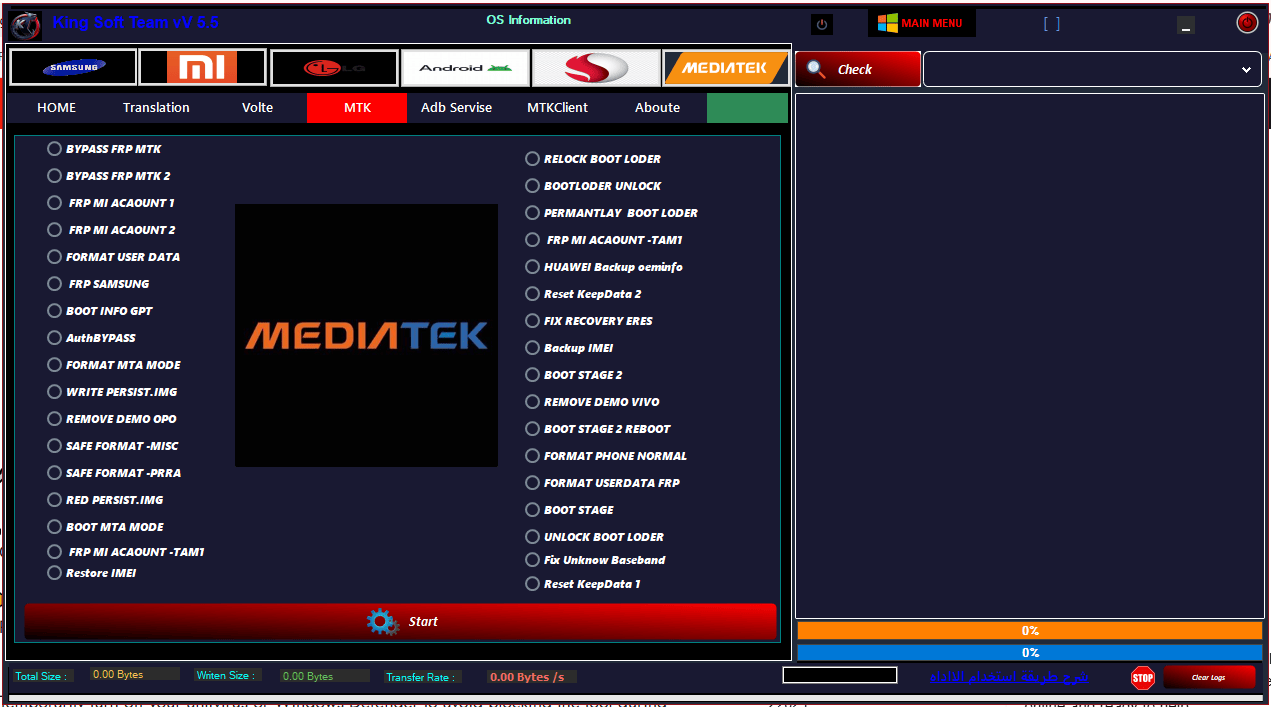
Task: Select SAFE FORMAT -MISC option
Action: point(113,446)
